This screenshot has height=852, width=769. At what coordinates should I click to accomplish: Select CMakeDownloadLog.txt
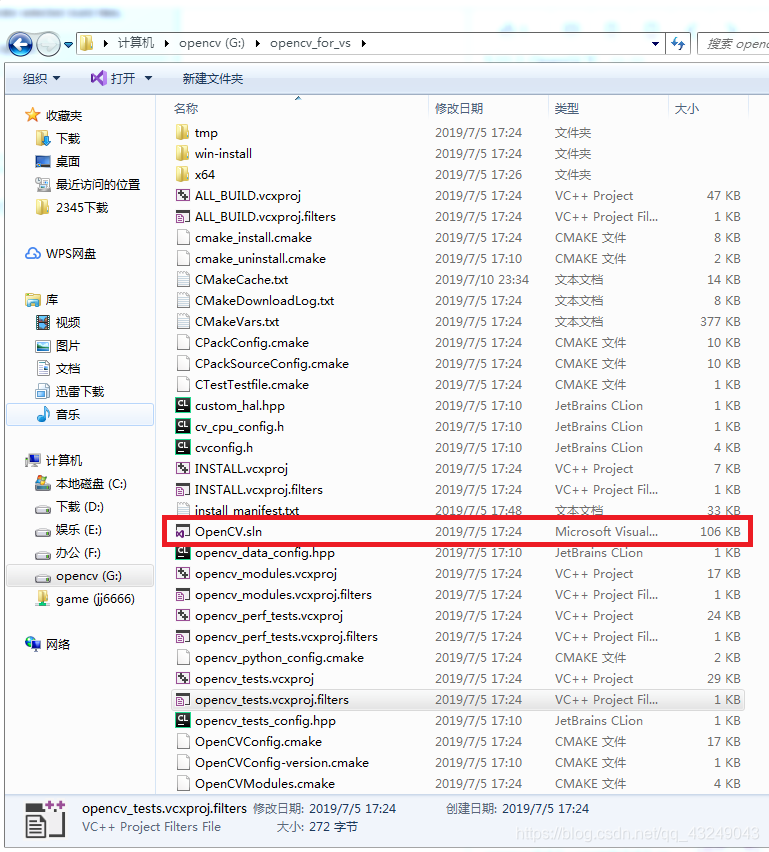point(264,300)
